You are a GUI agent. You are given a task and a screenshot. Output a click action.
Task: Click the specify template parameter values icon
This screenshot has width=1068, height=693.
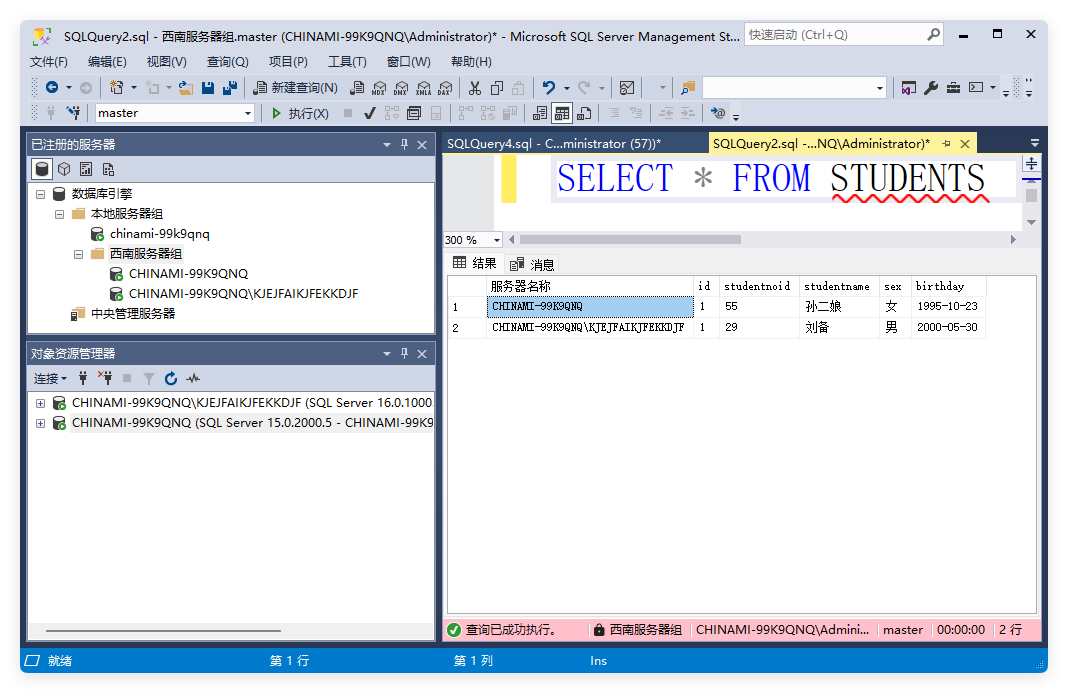click(718, 113)
